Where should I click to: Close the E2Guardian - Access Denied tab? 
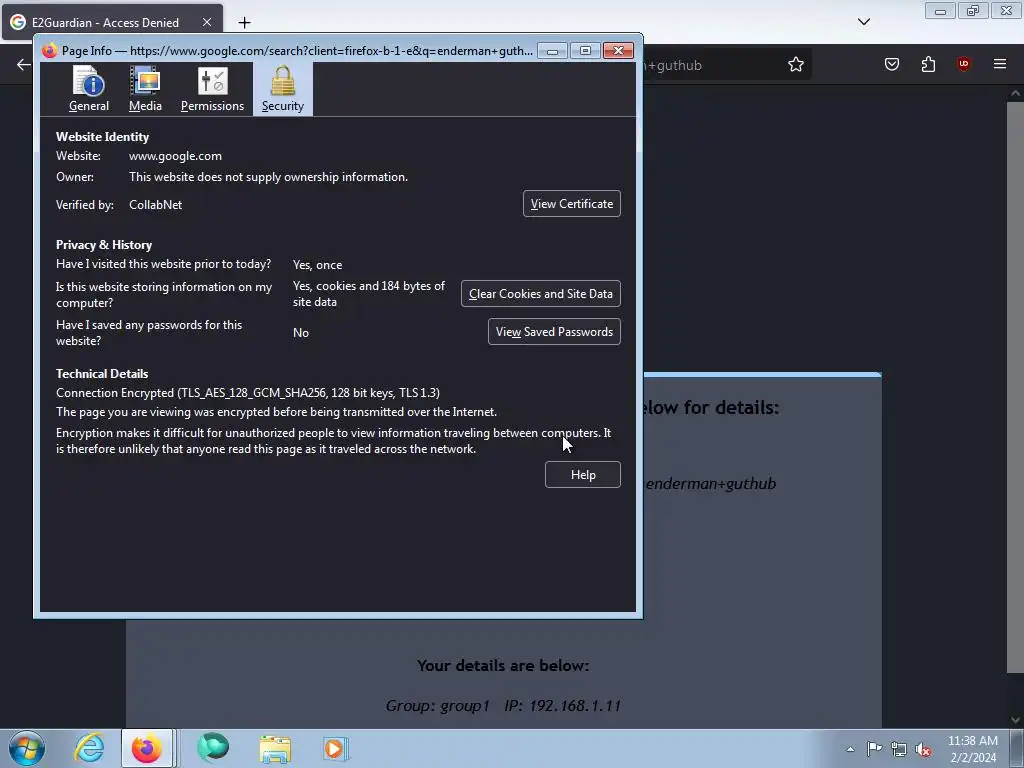(x=206, y=22)
